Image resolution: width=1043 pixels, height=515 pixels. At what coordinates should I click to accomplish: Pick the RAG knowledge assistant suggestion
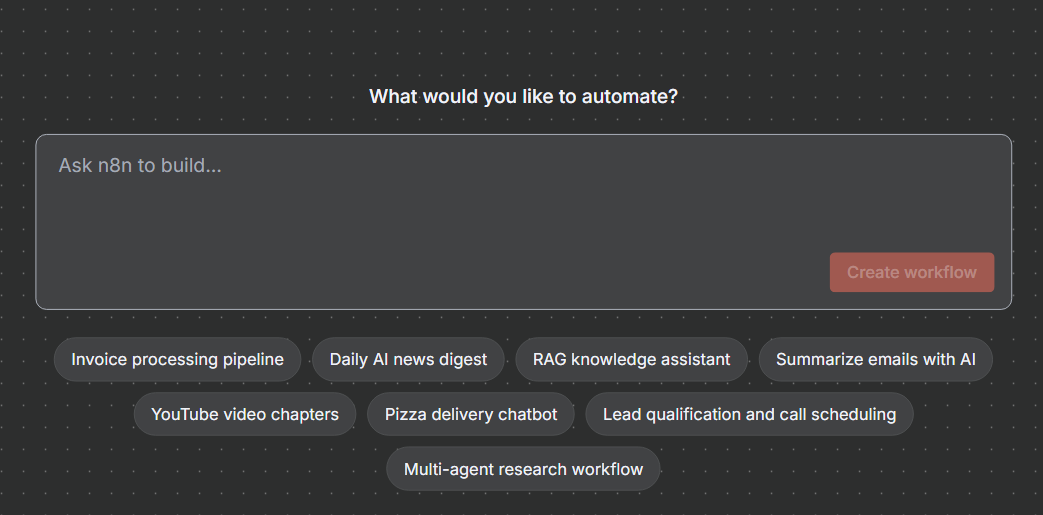pyautogui.click(x=631, y=359)
